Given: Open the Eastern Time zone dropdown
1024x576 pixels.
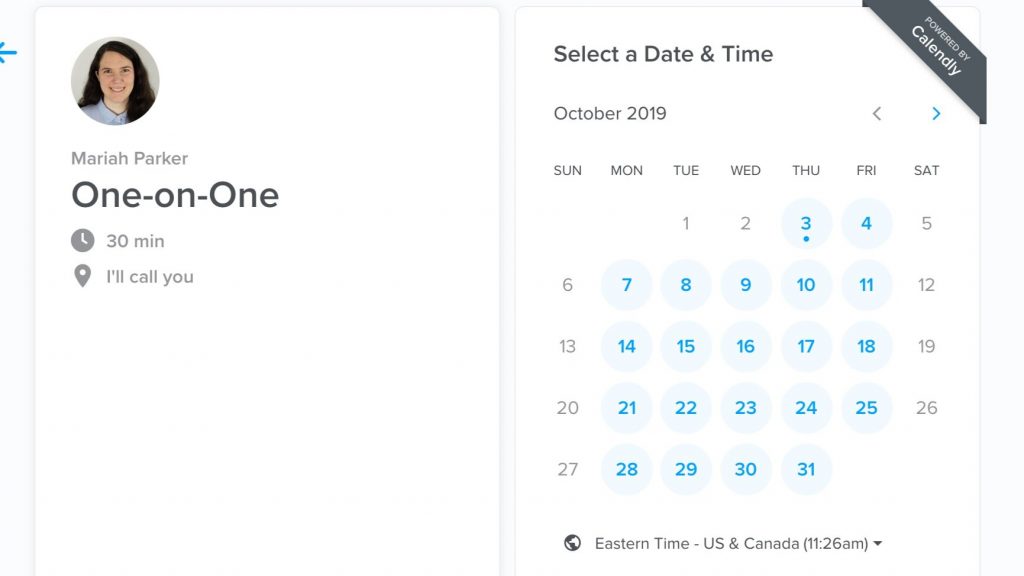Looking at the screenshot, I should 738,543.
